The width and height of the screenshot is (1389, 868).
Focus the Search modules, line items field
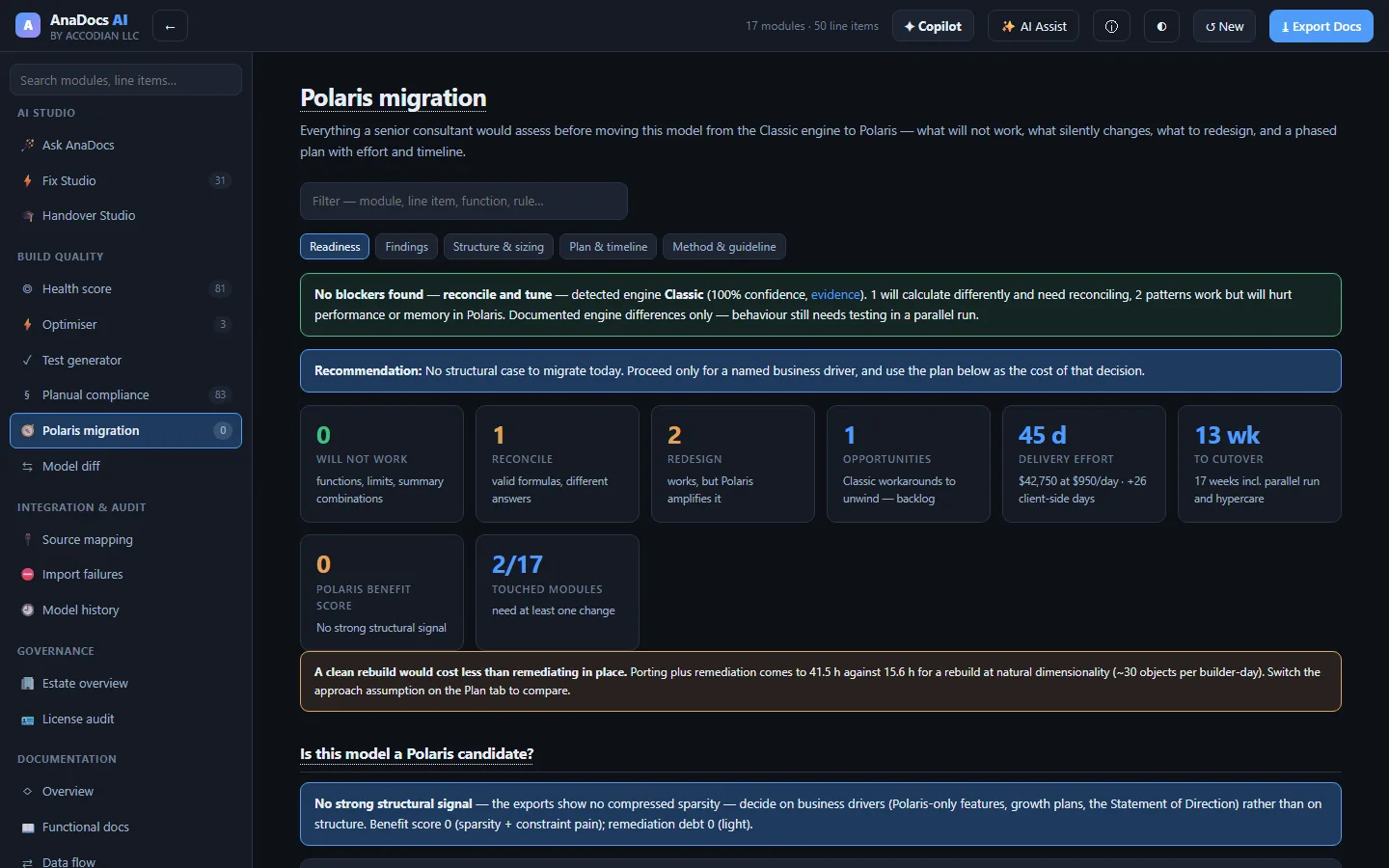pos(125,80)
